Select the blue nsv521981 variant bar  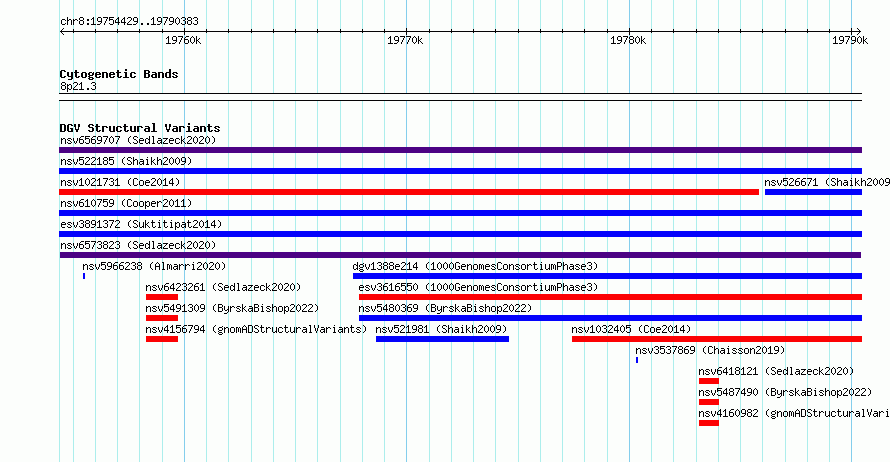point(442,339)
